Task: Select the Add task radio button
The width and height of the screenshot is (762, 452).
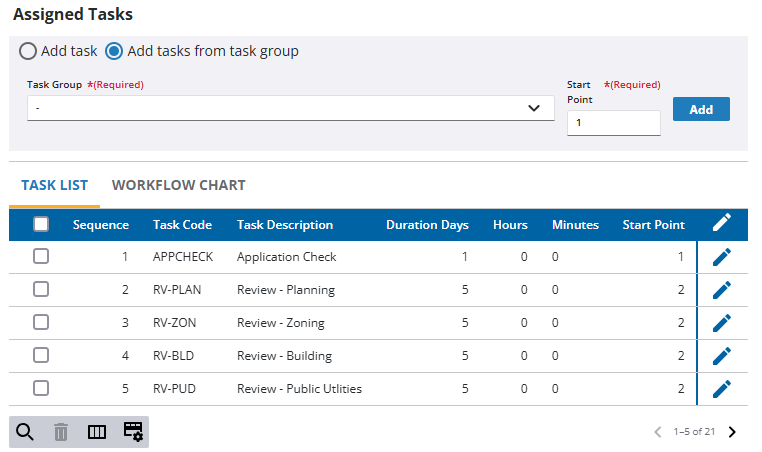Action: 28,51
